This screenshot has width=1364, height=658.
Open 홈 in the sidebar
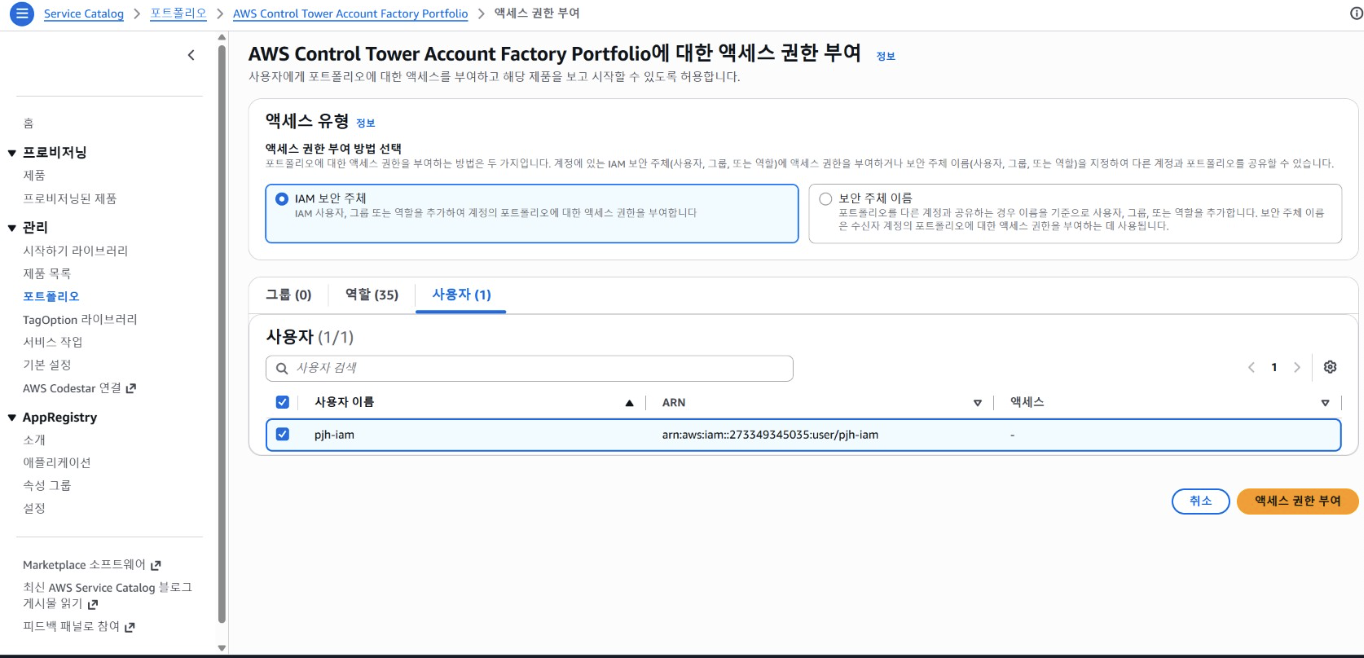28,123
